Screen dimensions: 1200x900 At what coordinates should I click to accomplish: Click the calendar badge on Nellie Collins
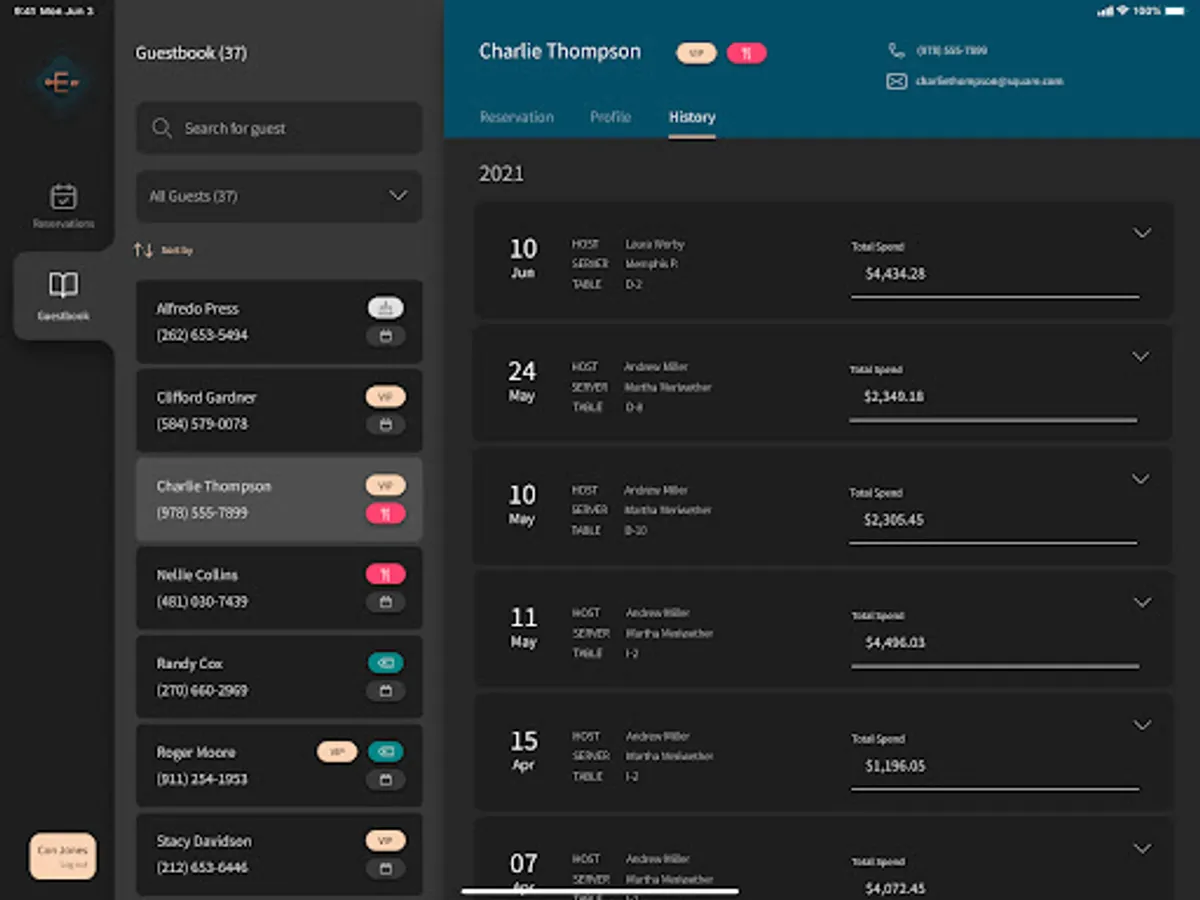386,602
